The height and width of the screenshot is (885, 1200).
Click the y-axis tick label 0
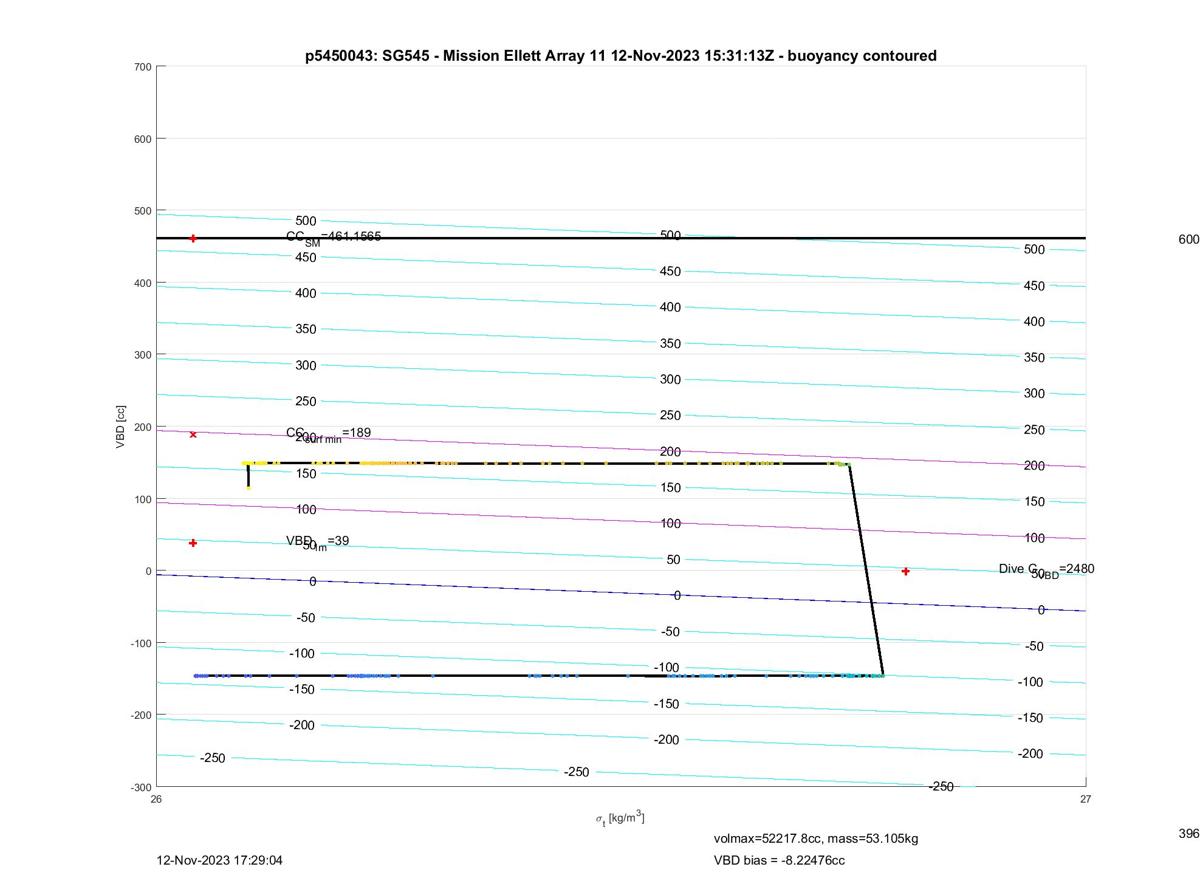[x=148, y=571]
